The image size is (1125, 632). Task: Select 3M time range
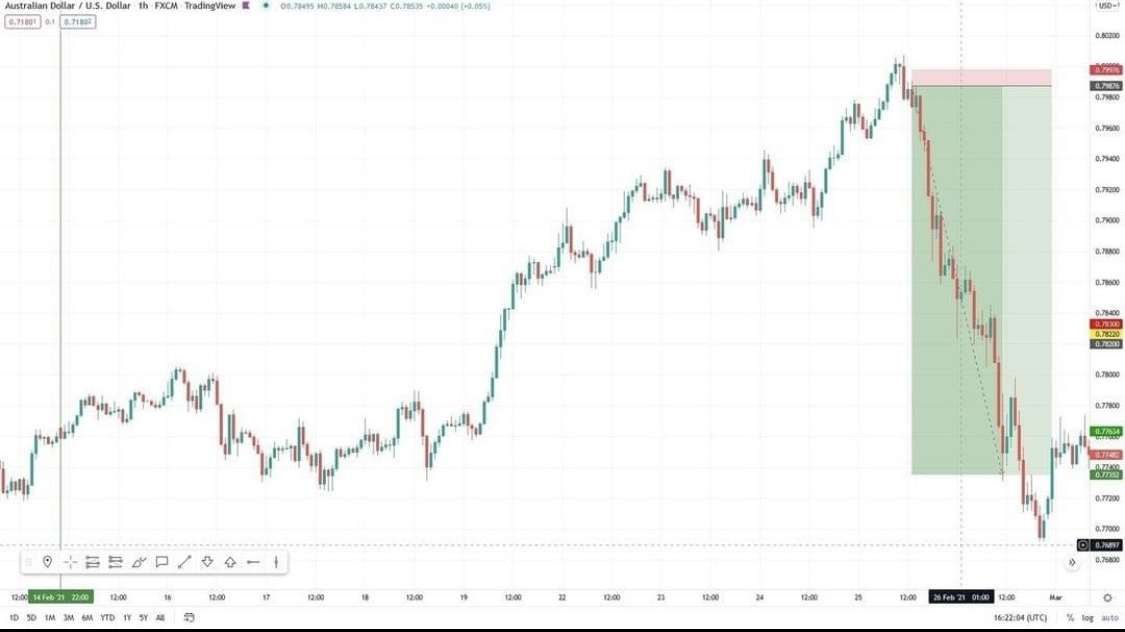[x=68, y=618]
